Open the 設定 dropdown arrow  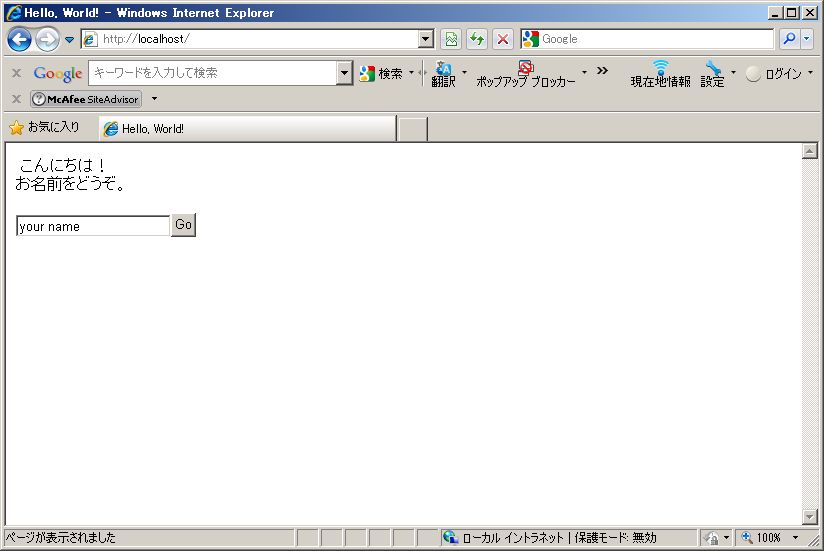tap(733, 72)
